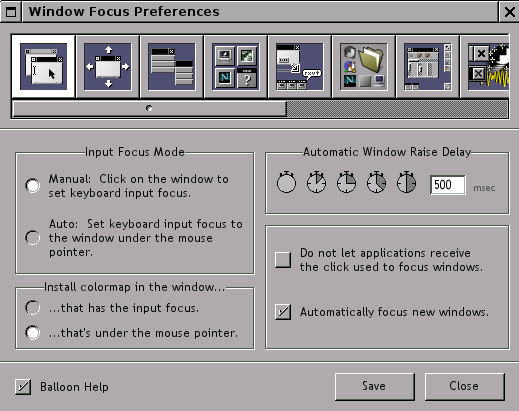
Task: Select the Window Focus preferences icon
Action: pos(43,66)
